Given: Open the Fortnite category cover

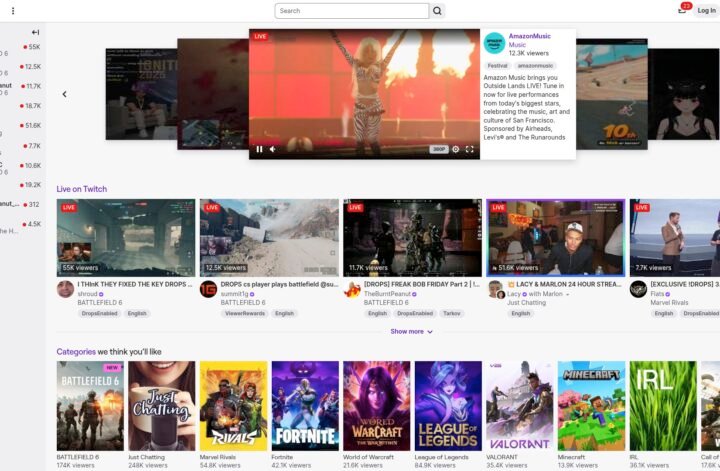Looking at the screenshot, I should point(305,406).
